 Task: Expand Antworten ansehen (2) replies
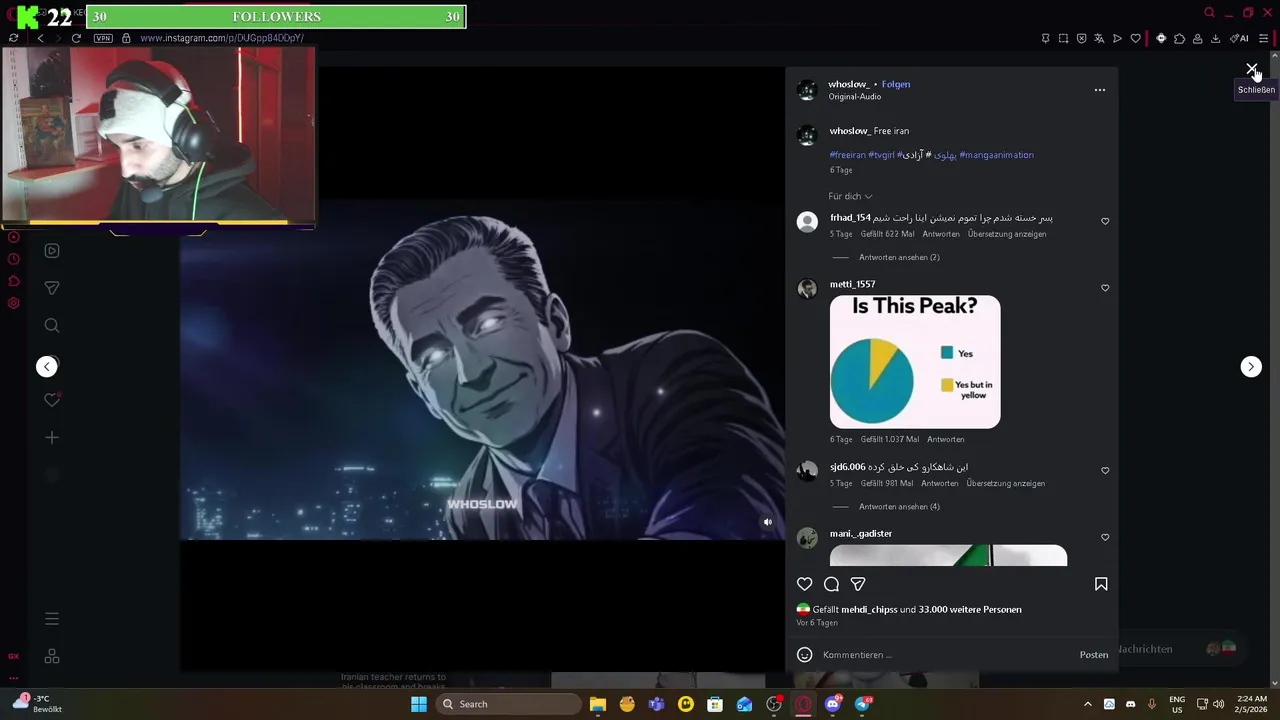click(x=899, y=257)
